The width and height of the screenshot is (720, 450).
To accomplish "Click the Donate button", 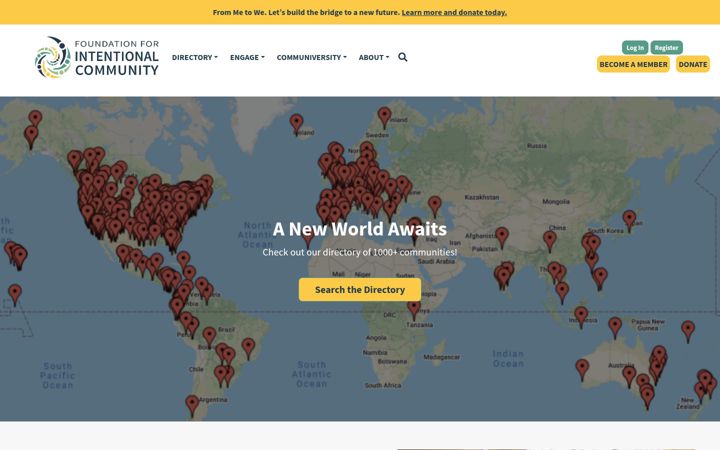I will [692, 64].
